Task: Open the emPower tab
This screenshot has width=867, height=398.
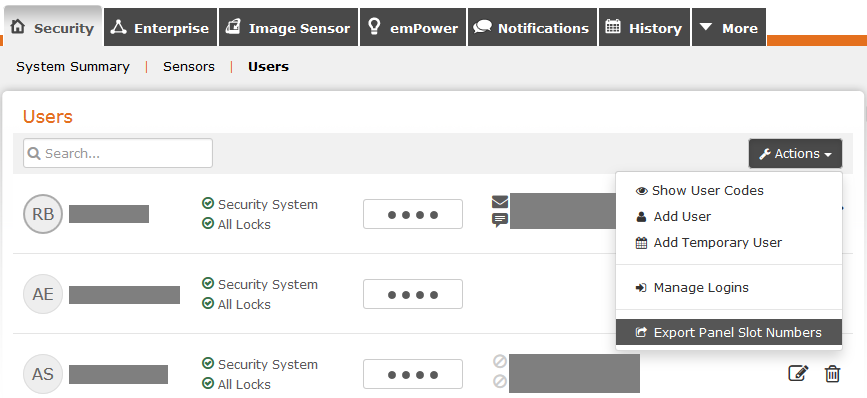Action: point(413,27)
